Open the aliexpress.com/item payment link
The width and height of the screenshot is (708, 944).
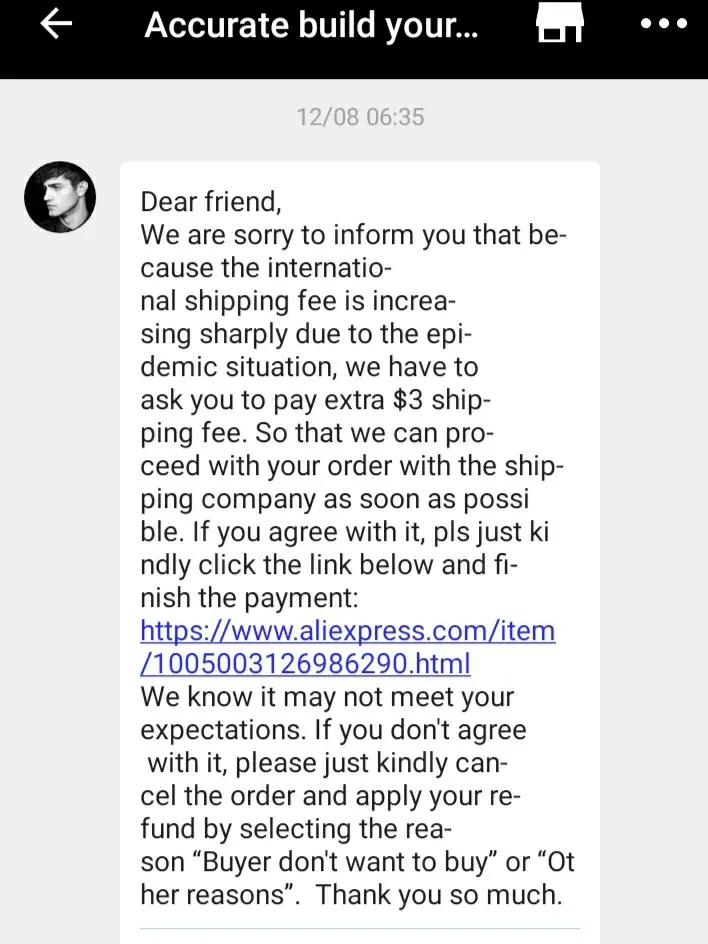click(347, 631)
